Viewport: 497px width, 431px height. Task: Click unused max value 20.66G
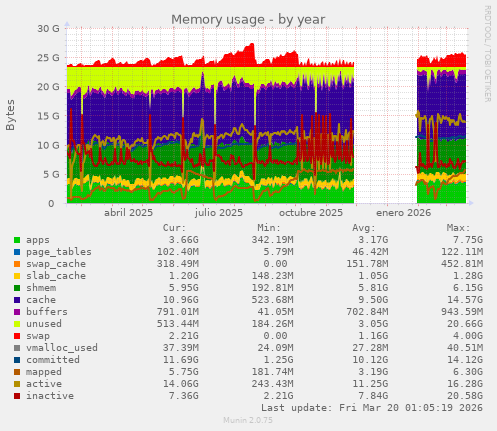pyautogui.click(x=465, y=324)
